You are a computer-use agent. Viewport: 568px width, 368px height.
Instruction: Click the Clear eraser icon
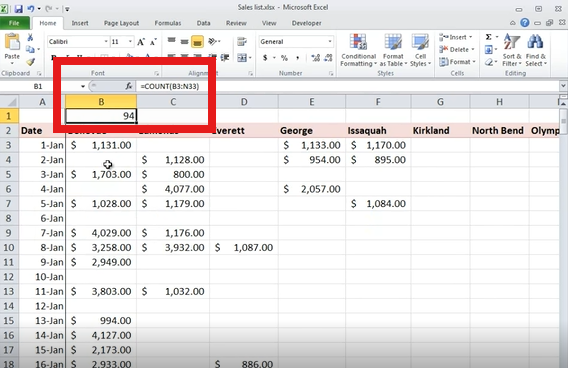click(x=489, y=62)
